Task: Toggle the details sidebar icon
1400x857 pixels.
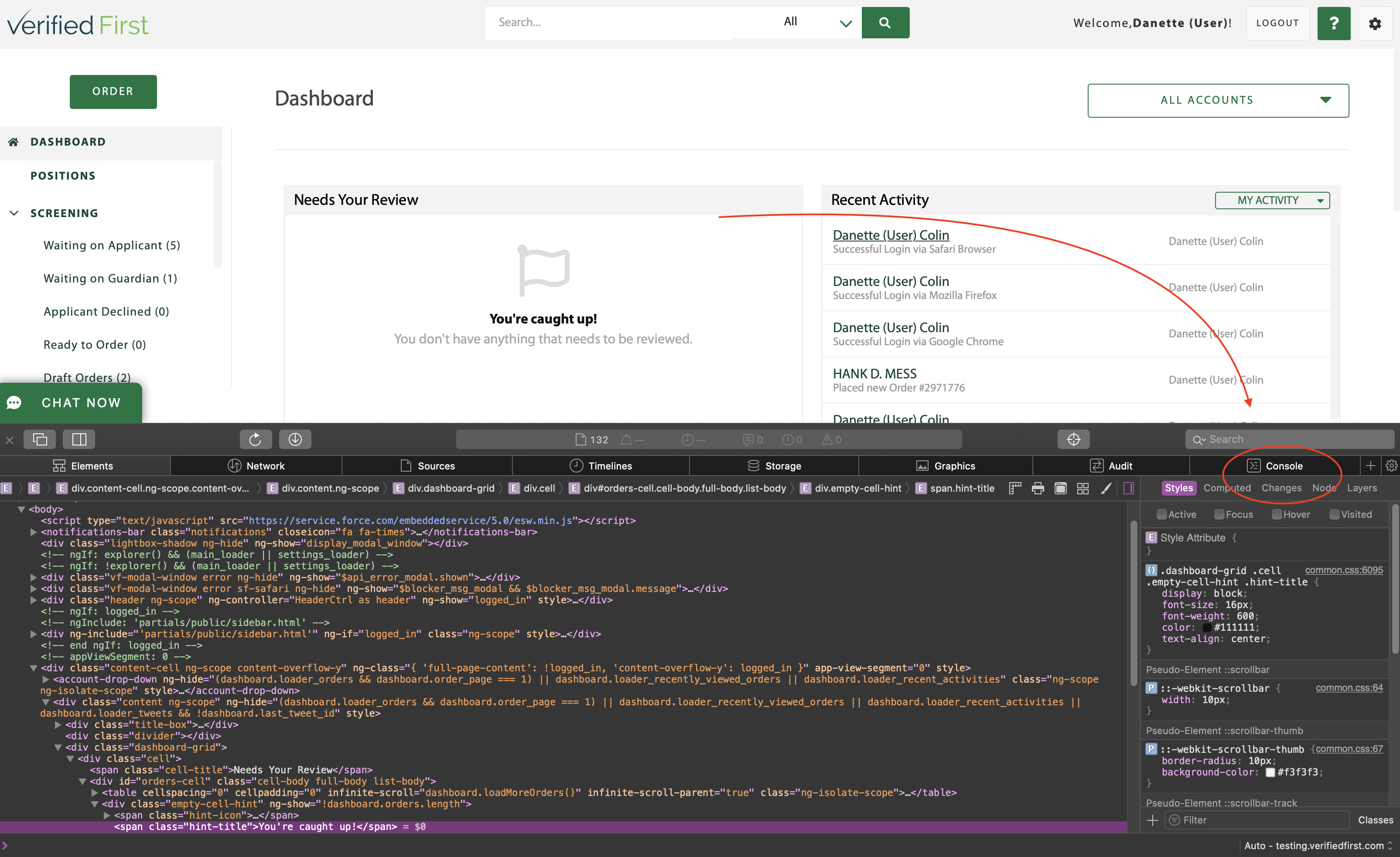Action: point(1128,488)
